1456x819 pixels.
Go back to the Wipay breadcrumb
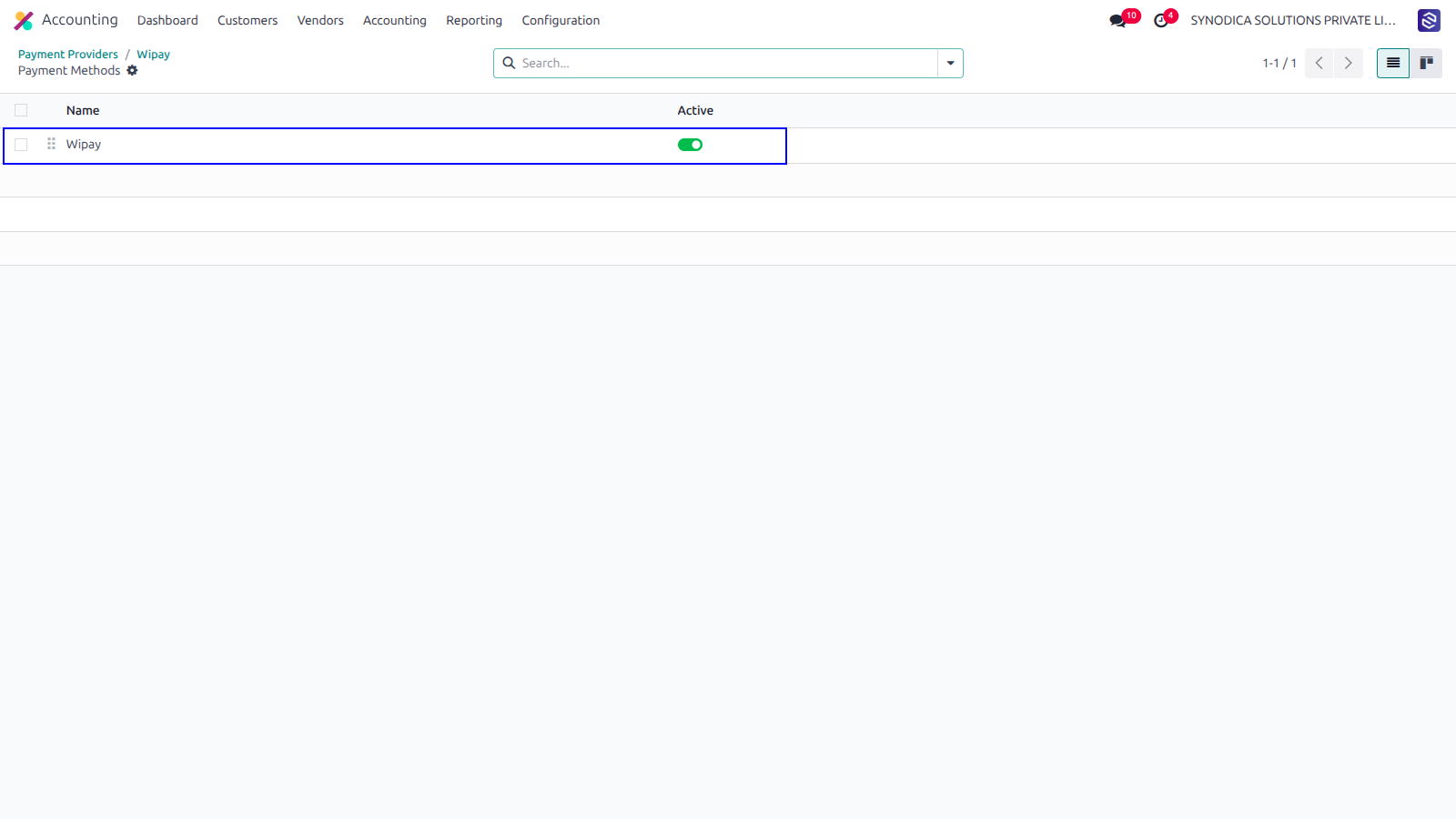point(153,55)
